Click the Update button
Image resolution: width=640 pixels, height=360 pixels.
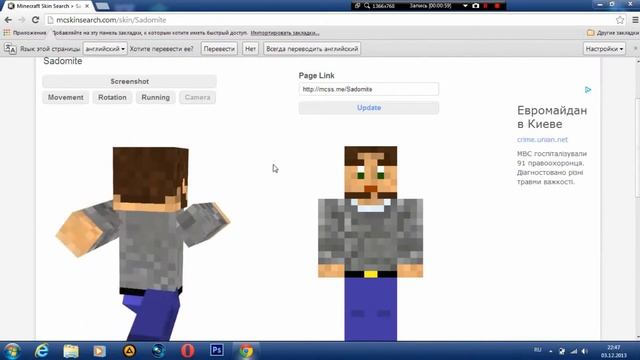coord(369,108)
